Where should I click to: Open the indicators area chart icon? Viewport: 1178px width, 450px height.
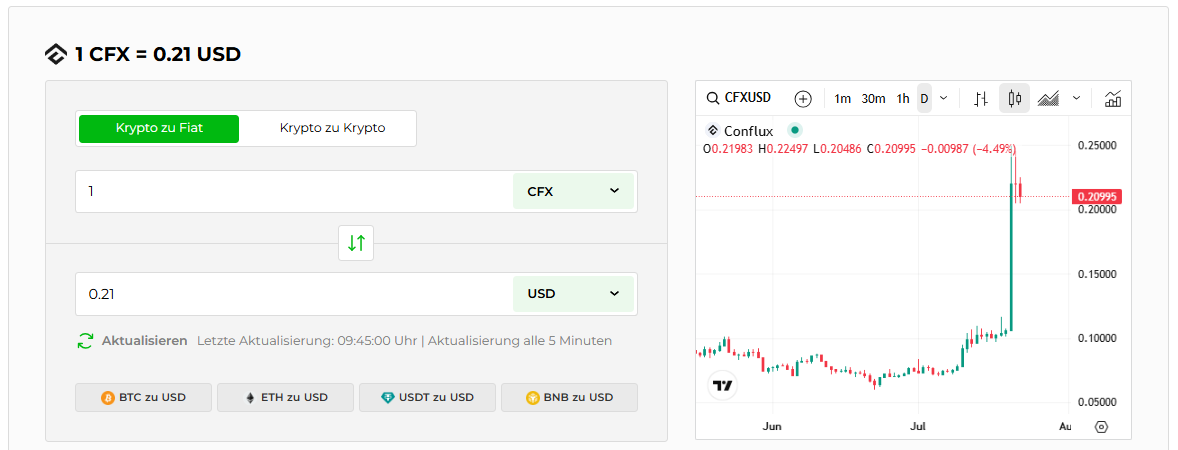click(1048, 98)
